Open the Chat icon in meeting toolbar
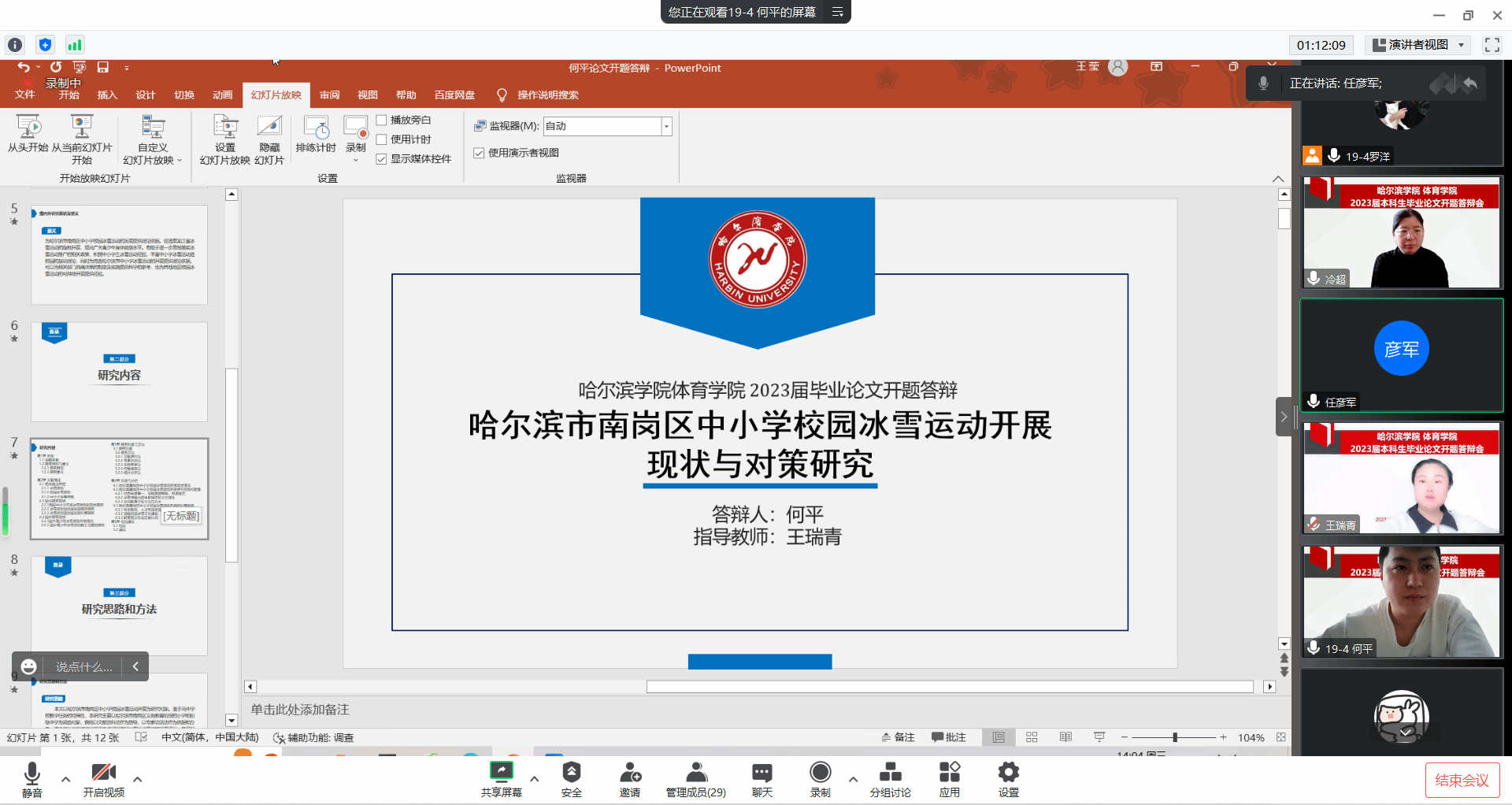The height and width of the screenshot is (805, 1512). click(762, 772)
